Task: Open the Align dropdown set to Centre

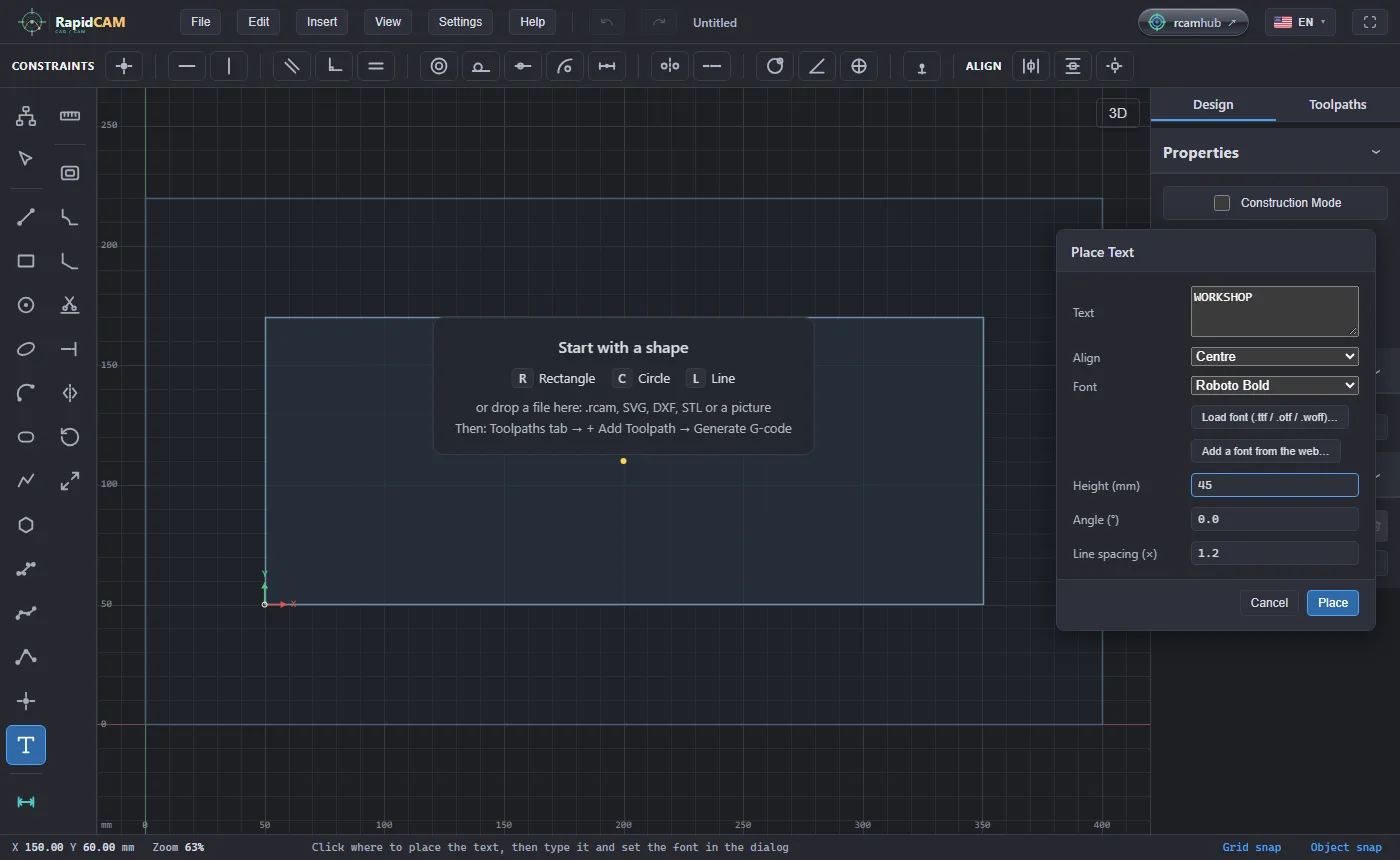Action: click(x=1275, y=357)
